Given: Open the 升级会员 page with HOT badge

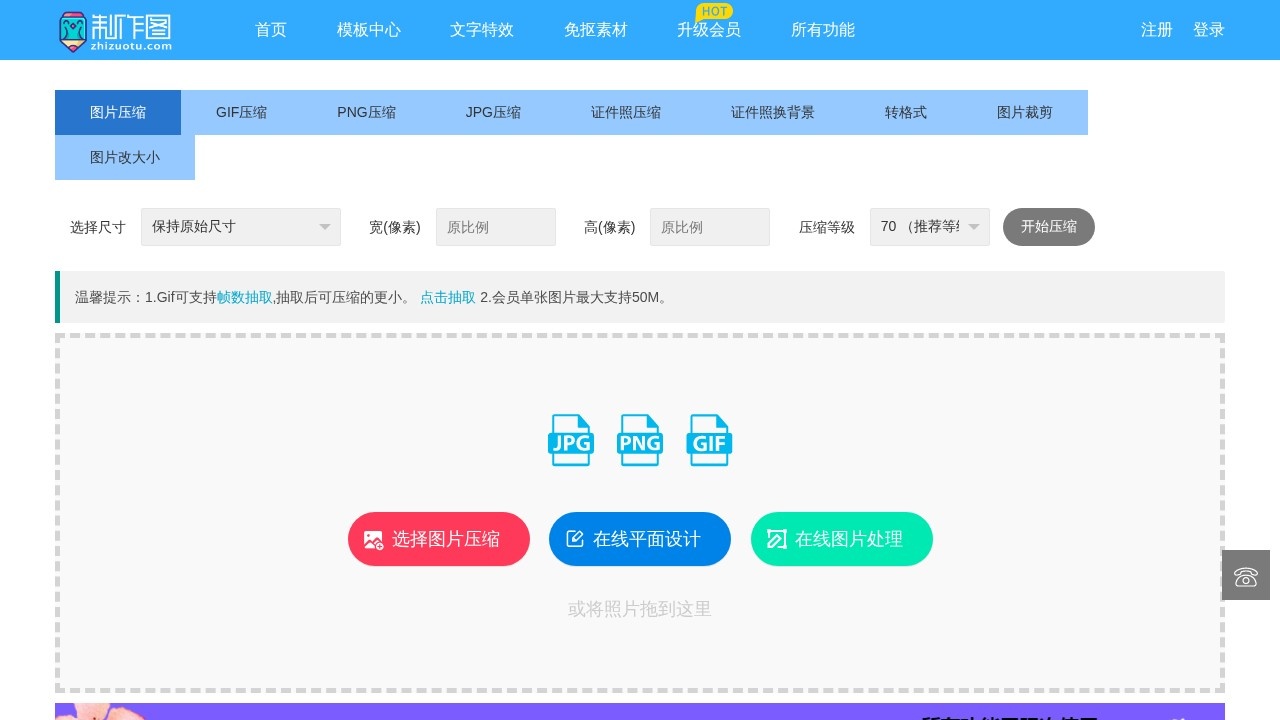Looking at the screenshot, I should 707,30.
